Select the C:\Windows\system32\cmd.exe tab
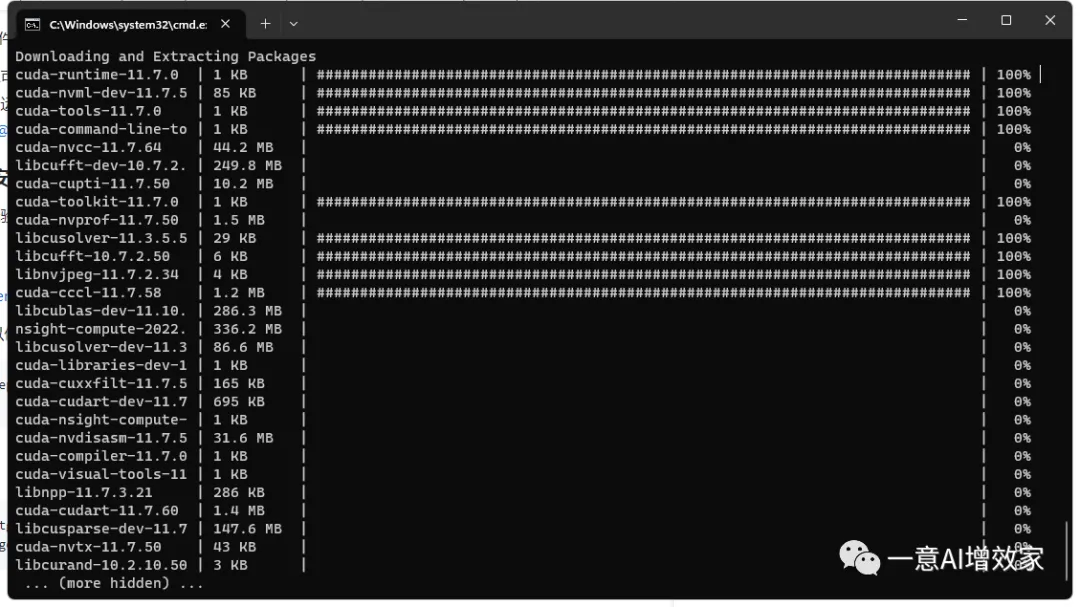Screen dimensions: 1080x607 tap(128, 25)
